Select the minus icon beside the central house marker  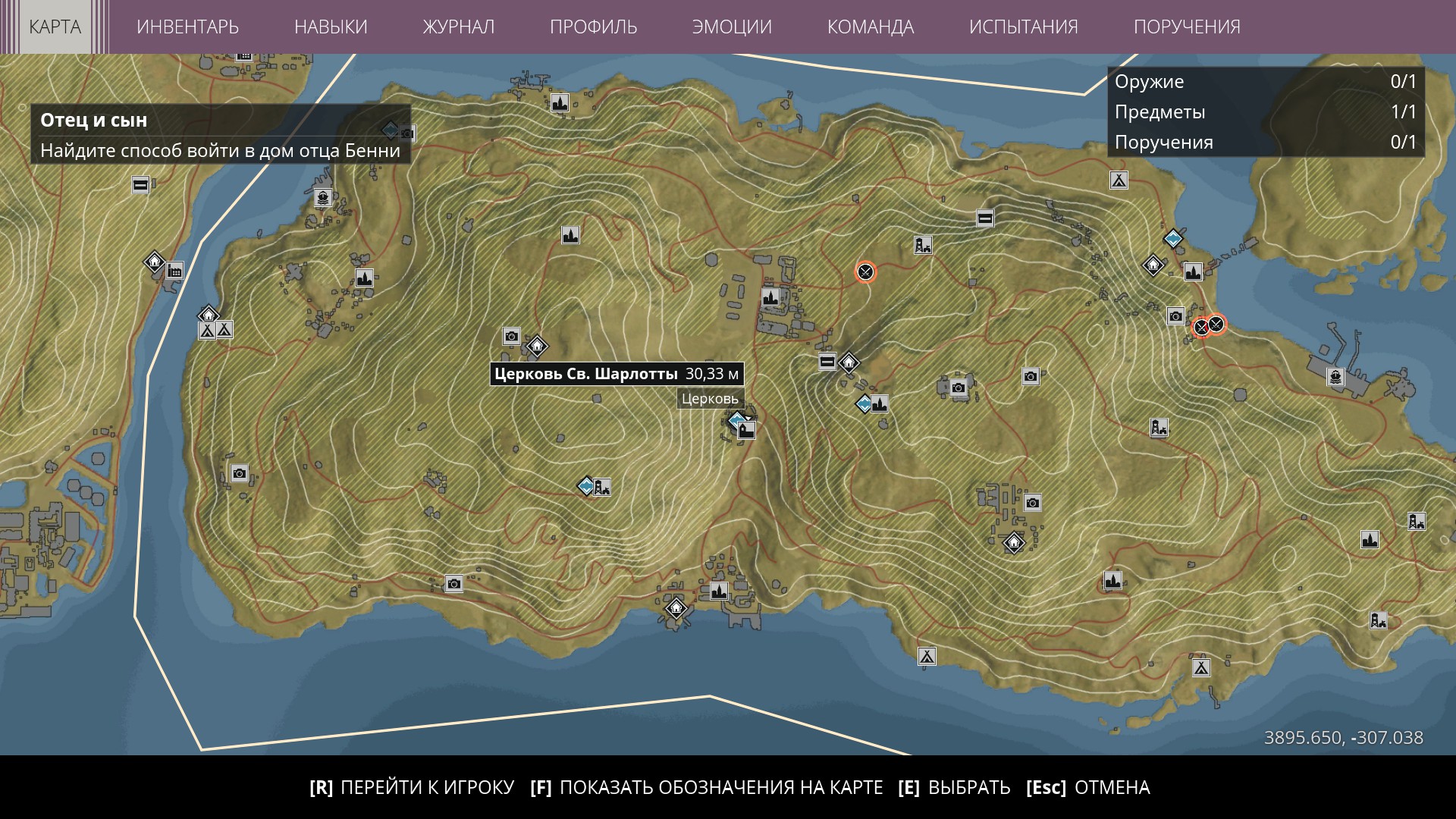coord(827,362)
